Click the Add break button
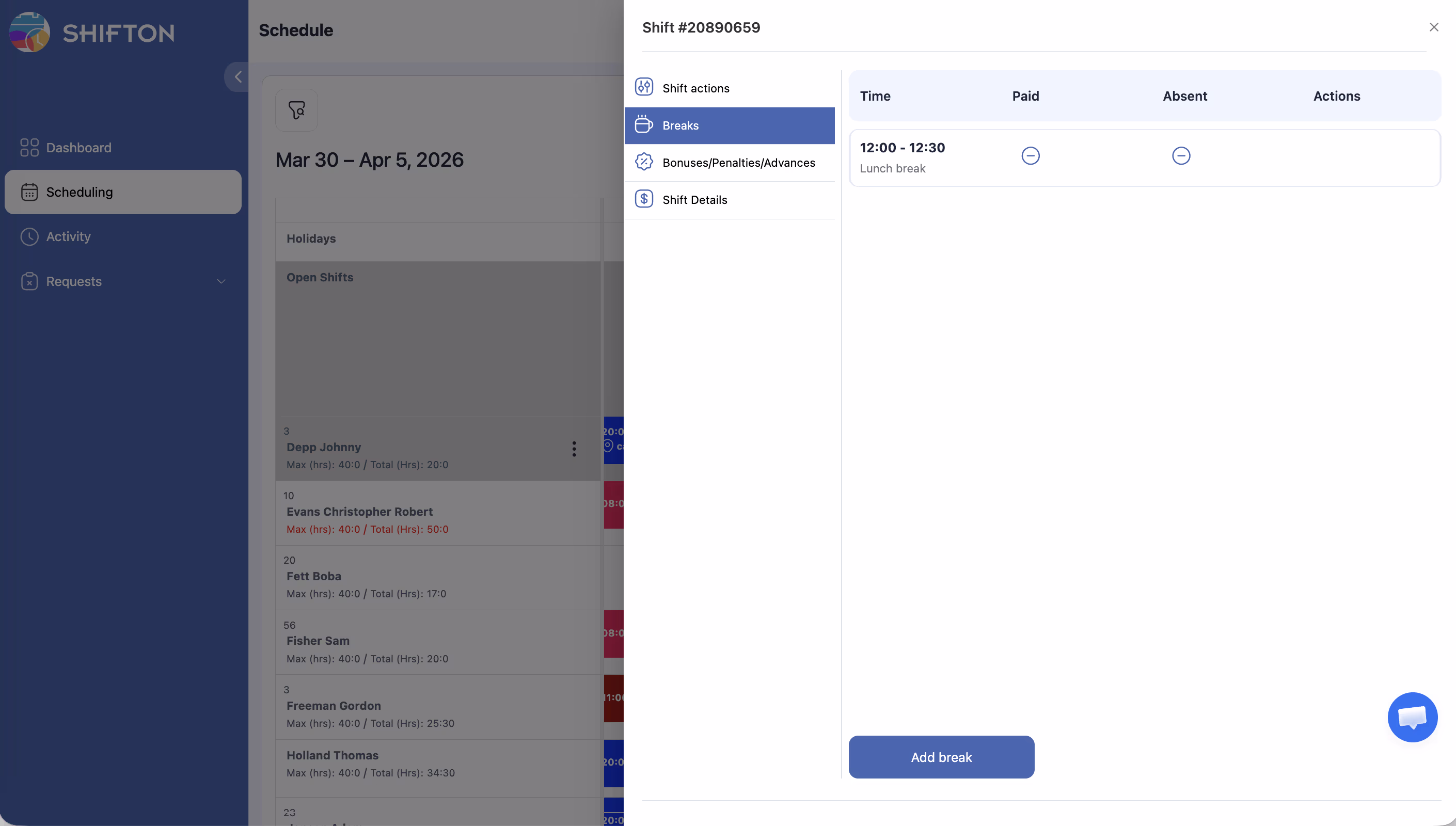This screenshot has height=826, width=1456. click(x=941, y=757)
